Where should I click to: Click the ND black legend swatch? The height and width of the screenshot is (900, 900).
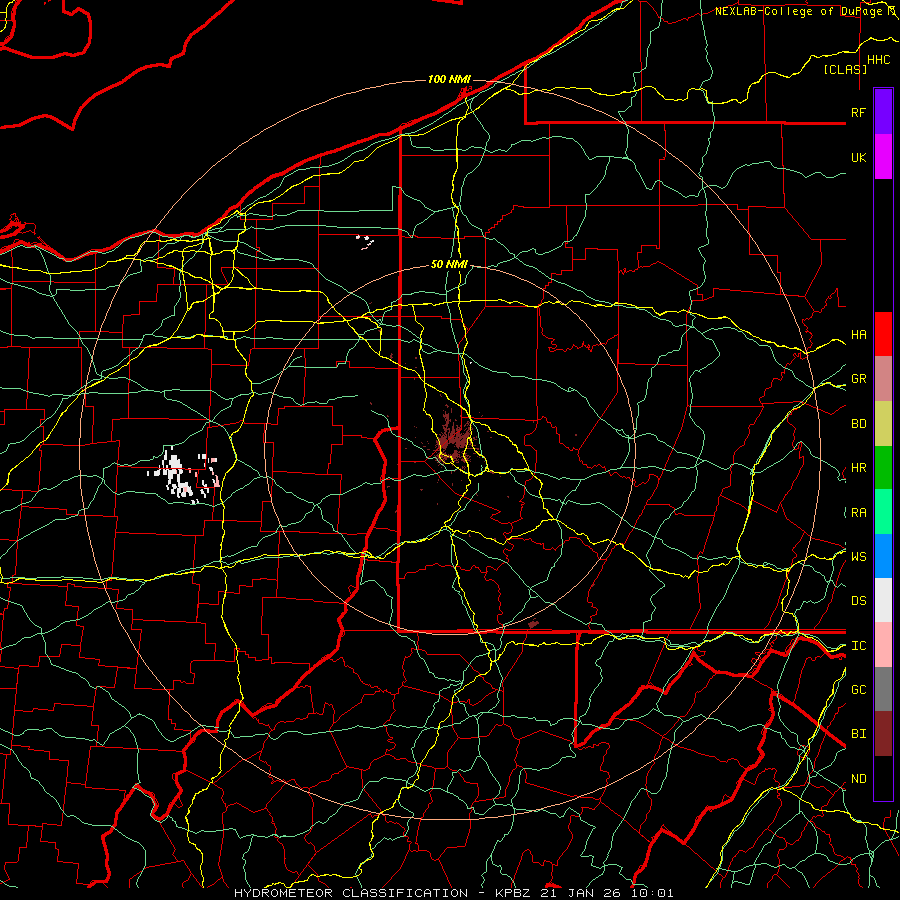pyautogui.click(x=883, y=778)
